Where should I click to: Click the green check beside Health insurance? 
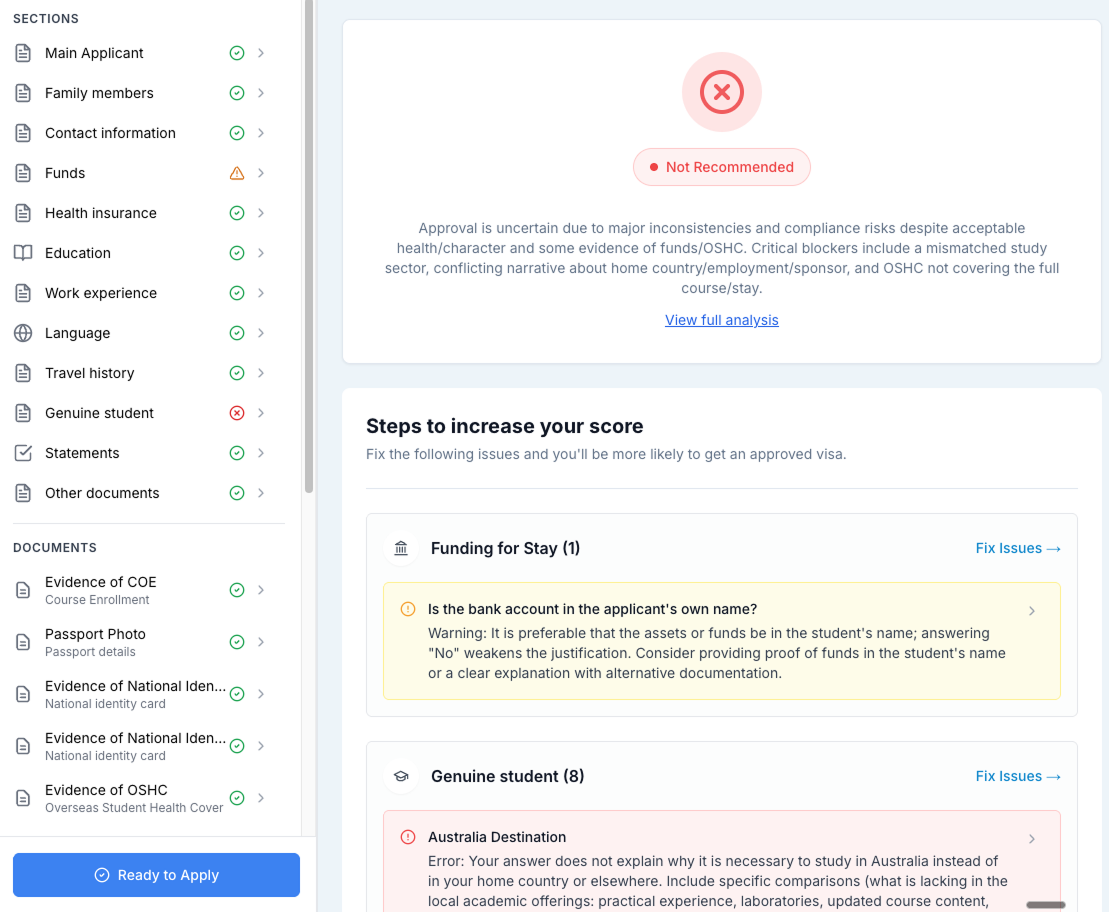coord(237,212)
